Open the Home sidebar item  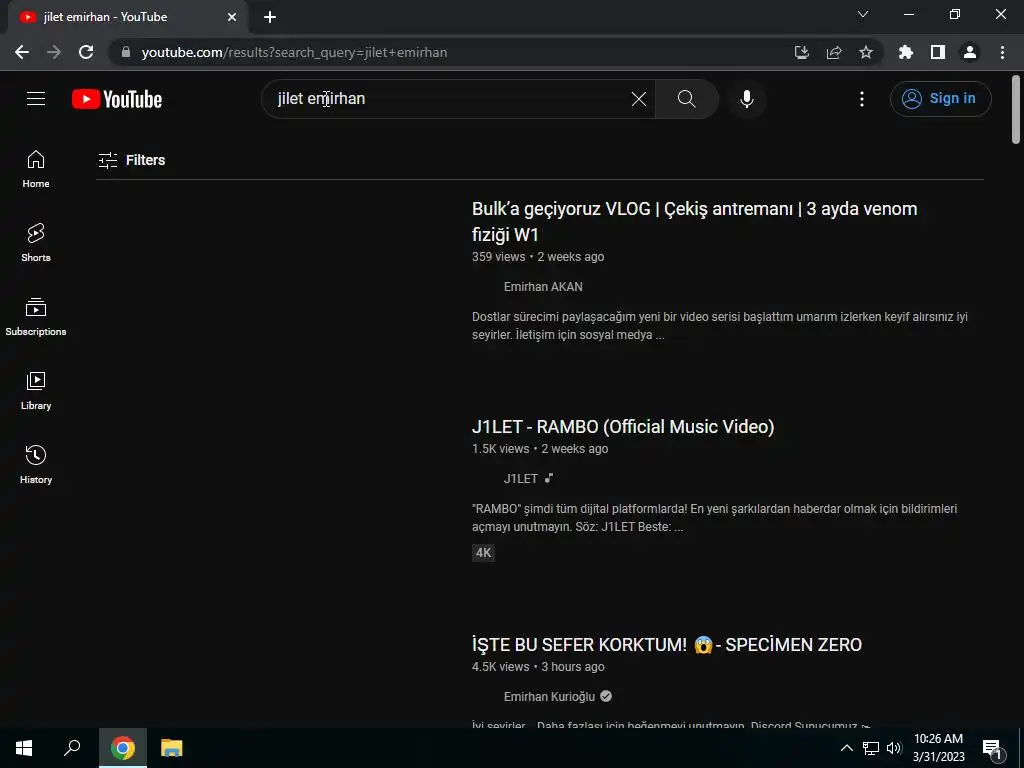pos(36,168)
